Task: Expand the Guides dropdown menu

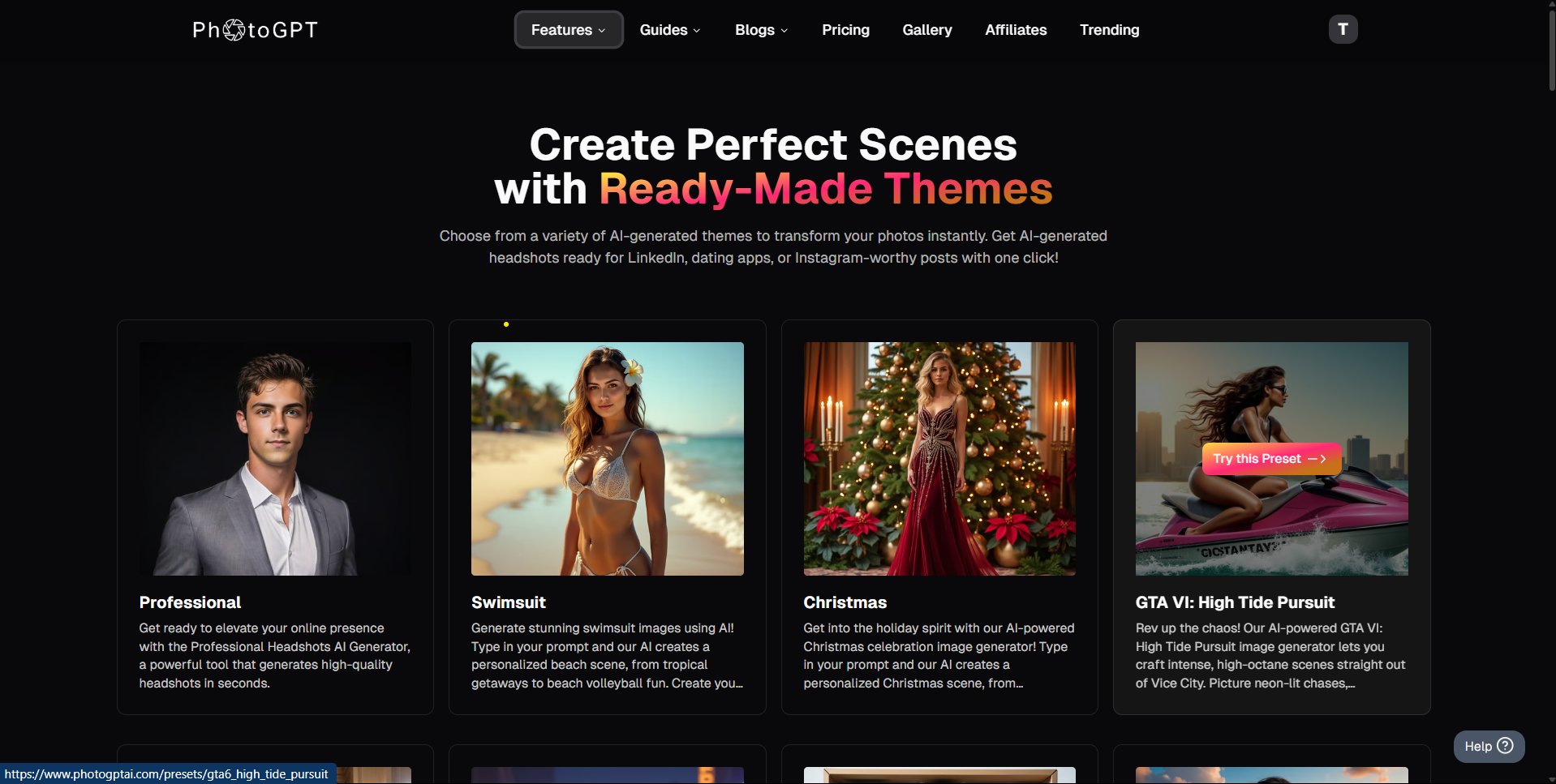Action: pos(670,30)
